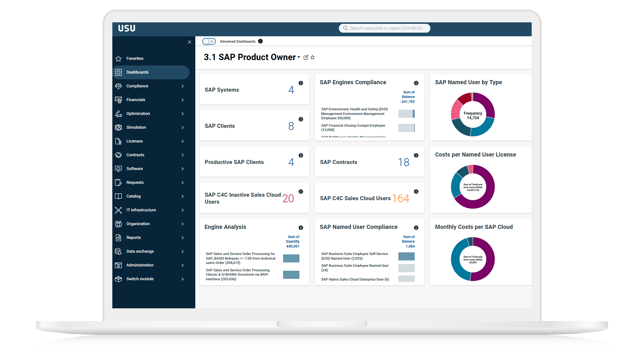Click info icon on SAP Named User Compliance

pyautogui.click(x=416, y=228)
